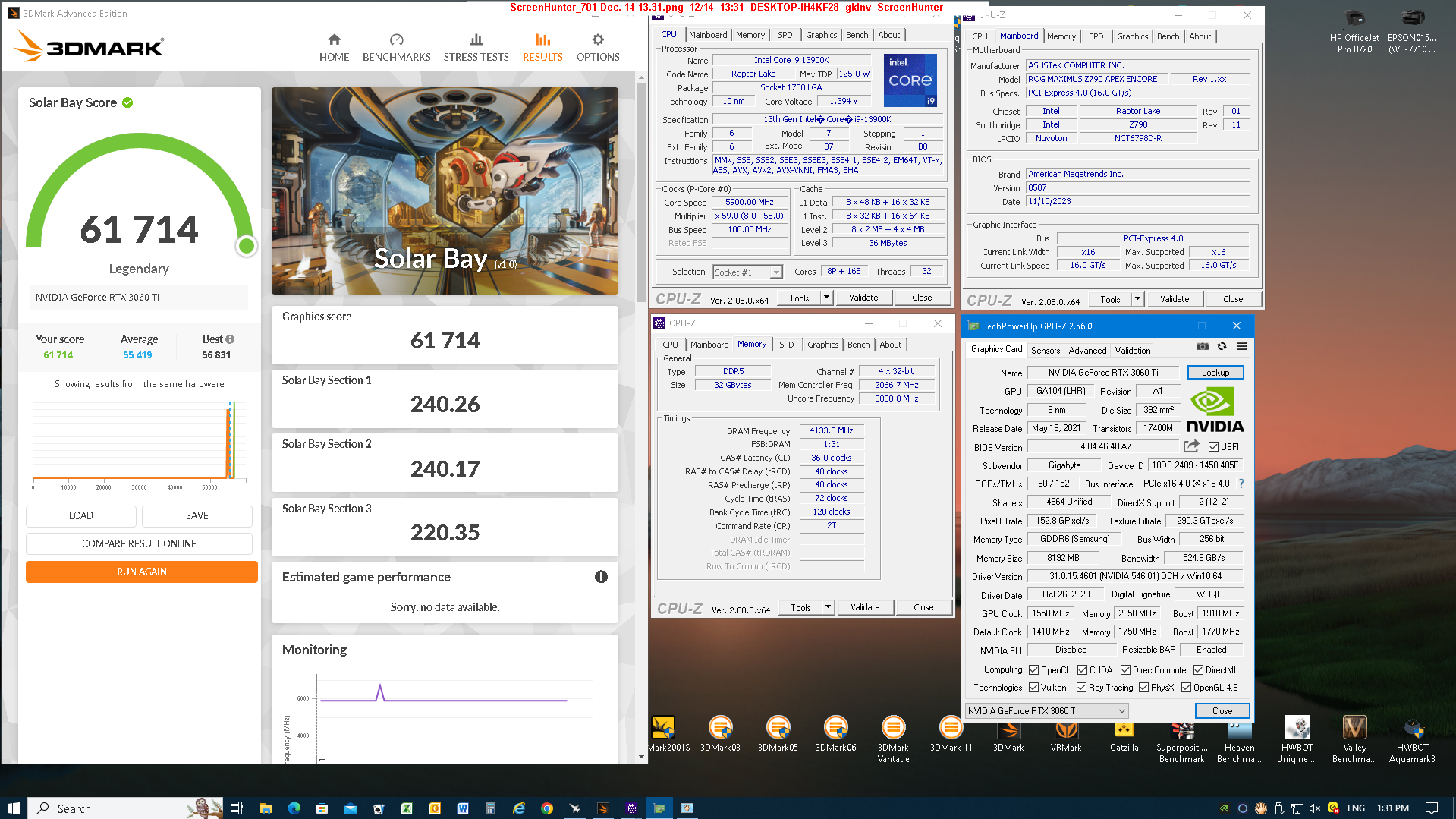Toggle the OpenGL 4.6 checkbox in GPU-Z
The width and height of the screenshot is (1456, 819).
pos(1186,688)
